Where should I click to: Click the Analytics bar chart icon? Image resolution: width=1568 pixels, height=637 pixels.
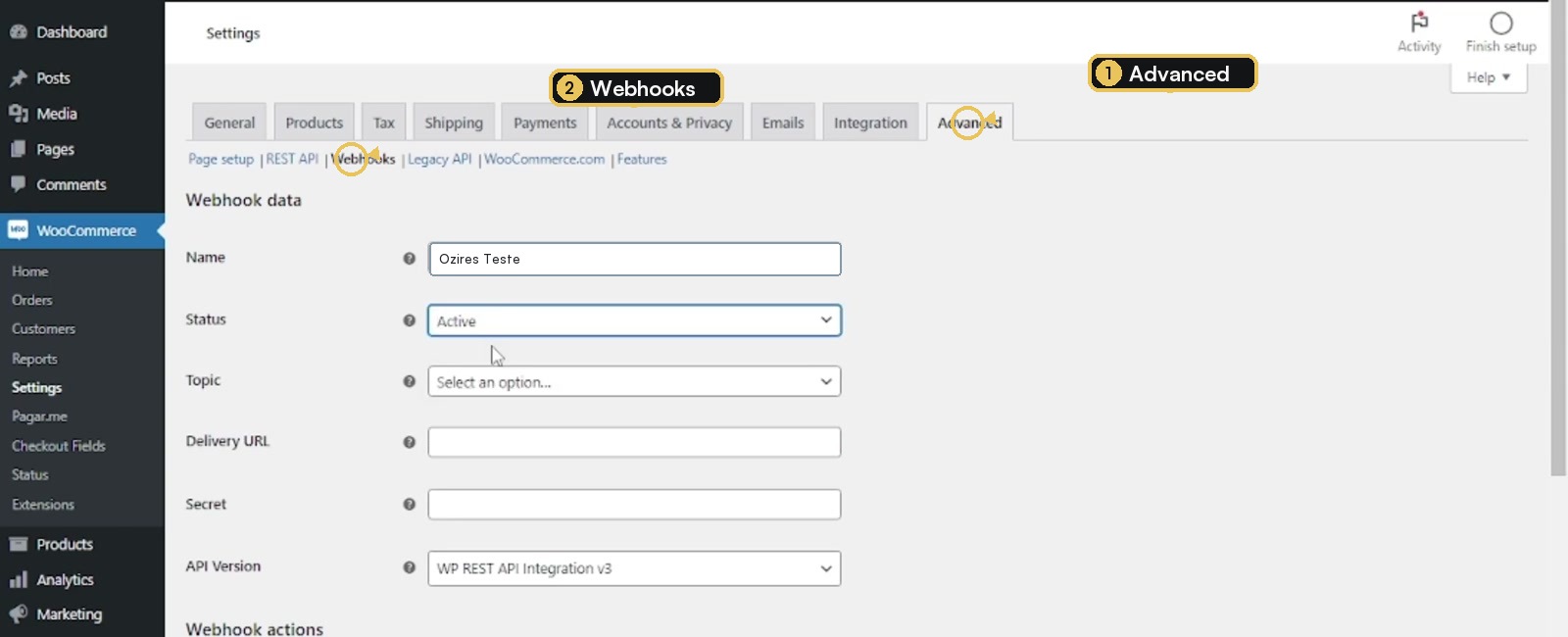coord(18,579)
